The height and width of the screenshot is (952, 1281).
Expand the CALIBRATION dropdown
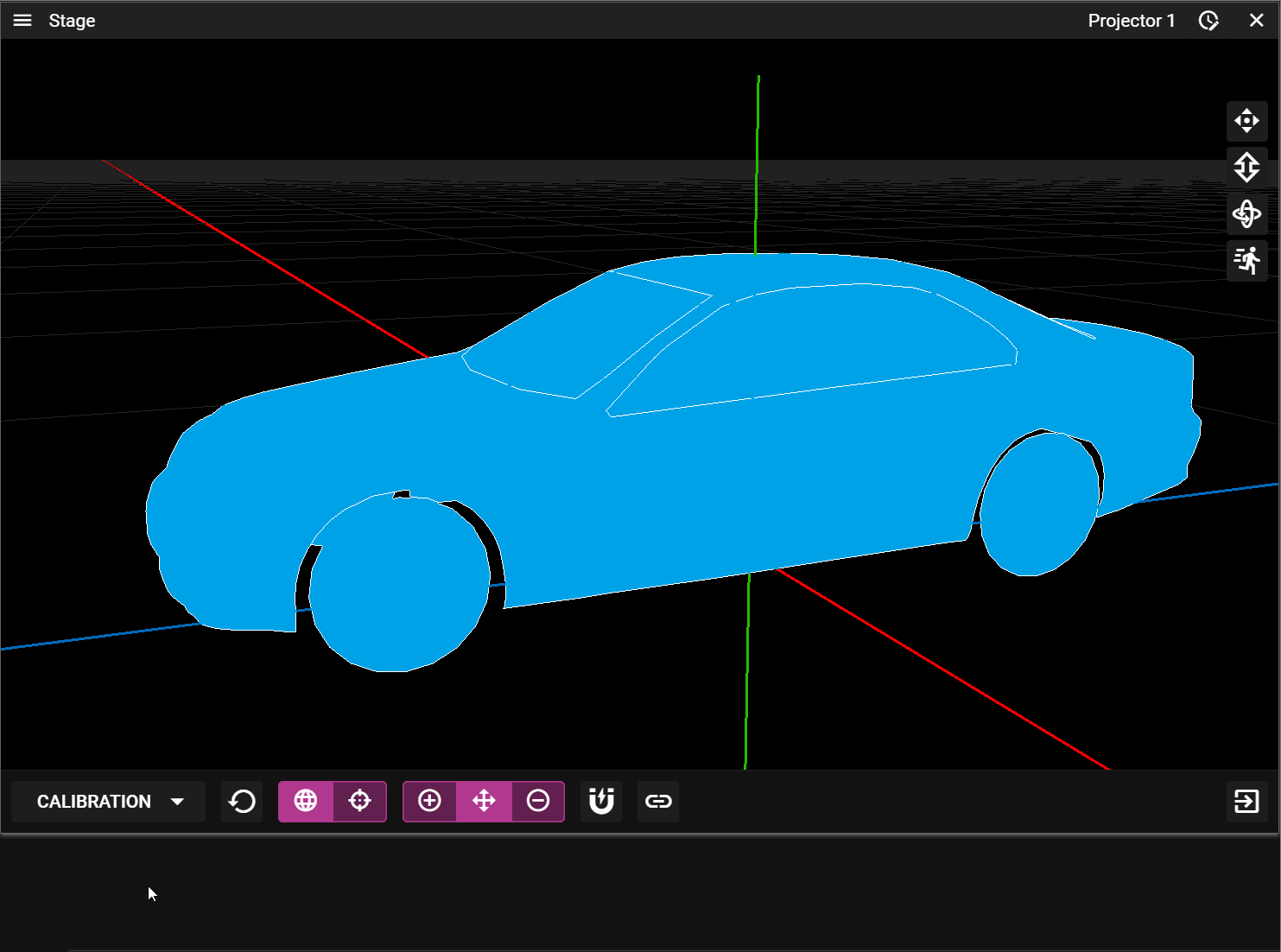tap(108, 802)
